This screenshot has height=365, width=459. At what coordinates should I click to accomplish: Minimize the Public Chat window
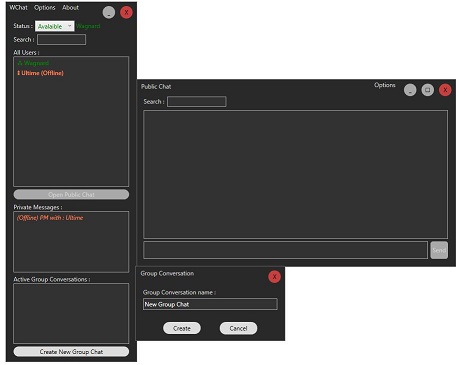point(410,90)
